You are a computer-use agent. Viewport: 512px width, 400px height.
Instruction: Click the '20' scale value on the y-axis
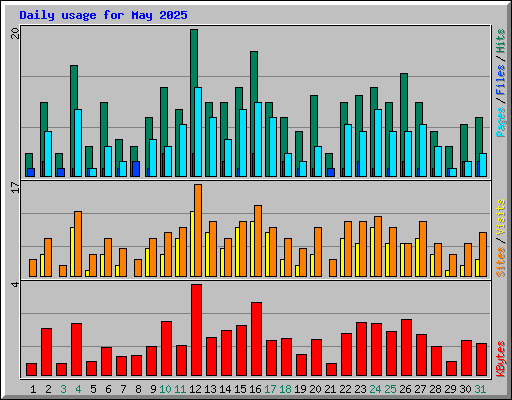[15, 33]
